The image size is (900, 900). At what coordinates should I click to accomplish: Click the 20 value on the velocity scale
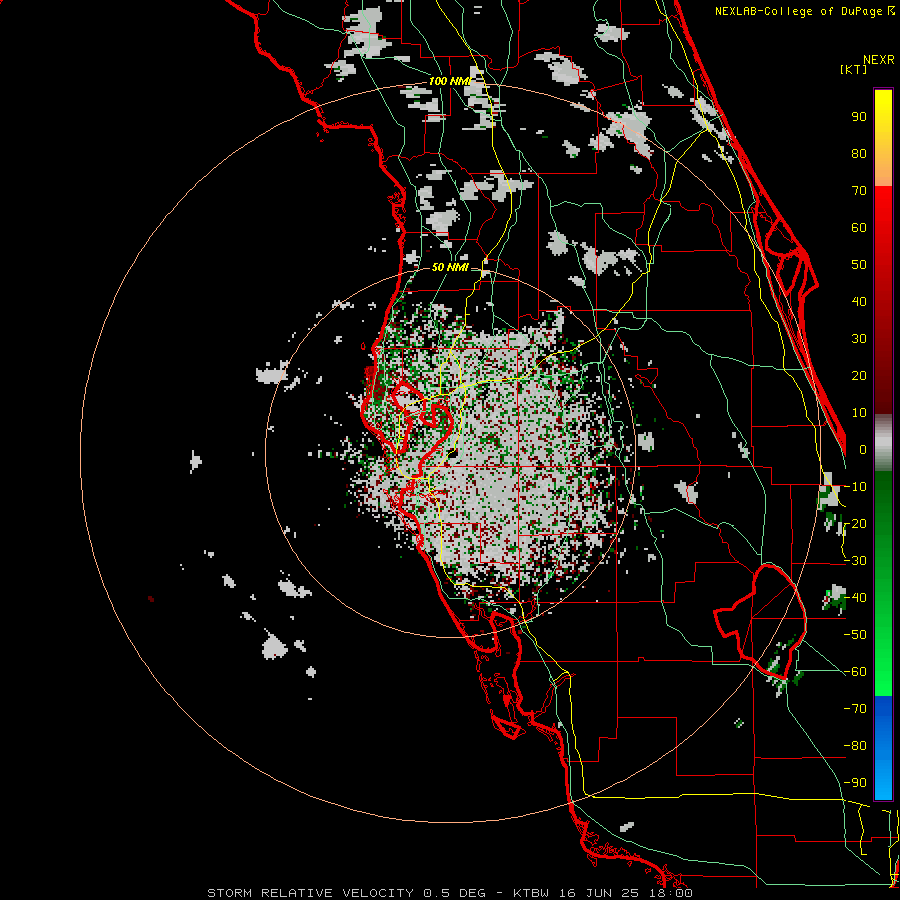click(x=859, y=376)
